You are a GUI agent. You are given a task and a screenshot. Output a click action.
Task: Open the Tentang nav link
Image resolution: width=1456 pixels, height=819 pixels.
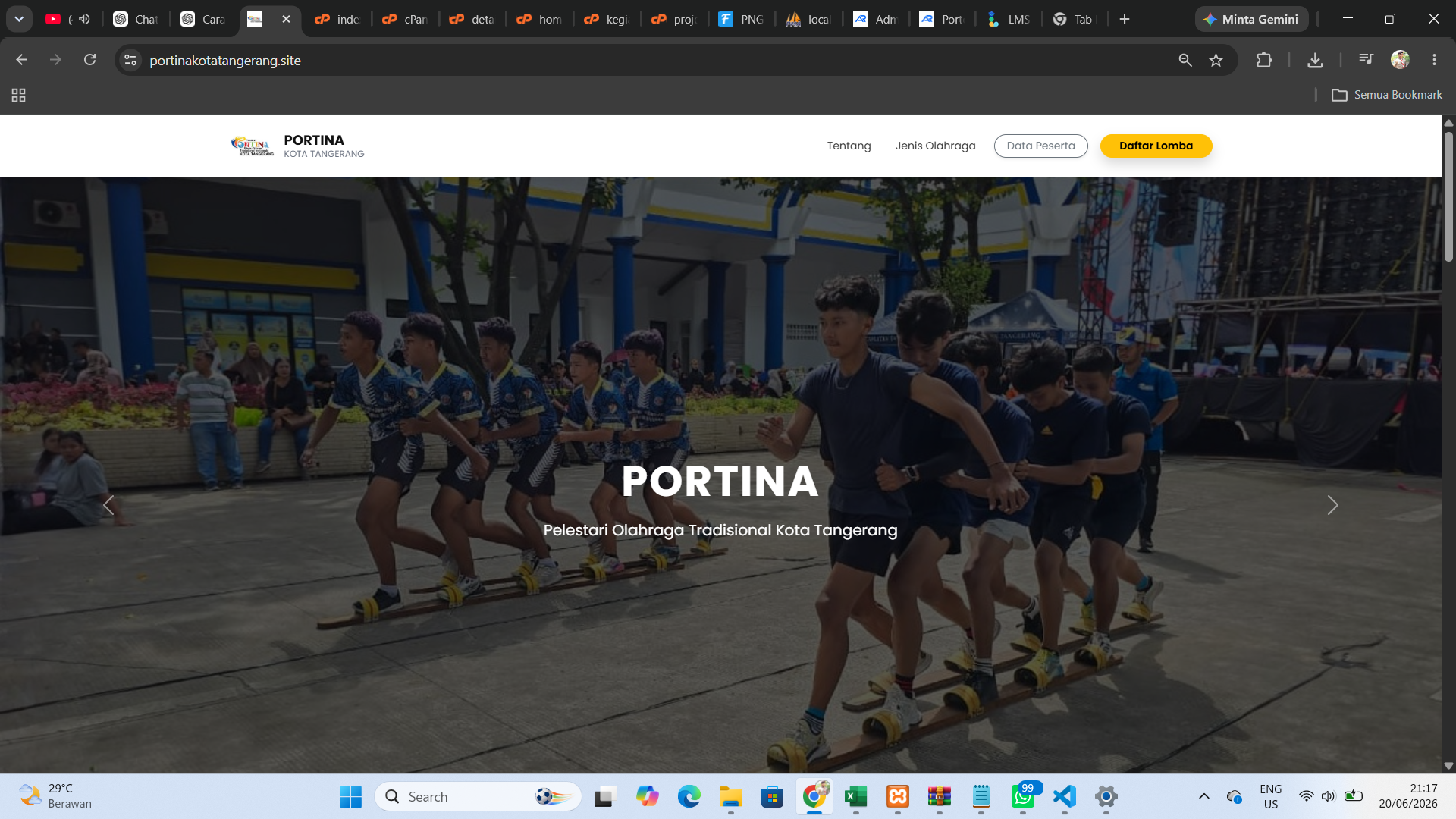849,146
